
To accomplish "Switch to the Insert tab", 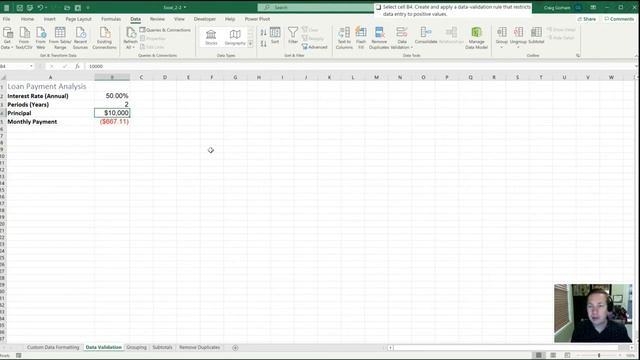I will (x=49, y=19).
